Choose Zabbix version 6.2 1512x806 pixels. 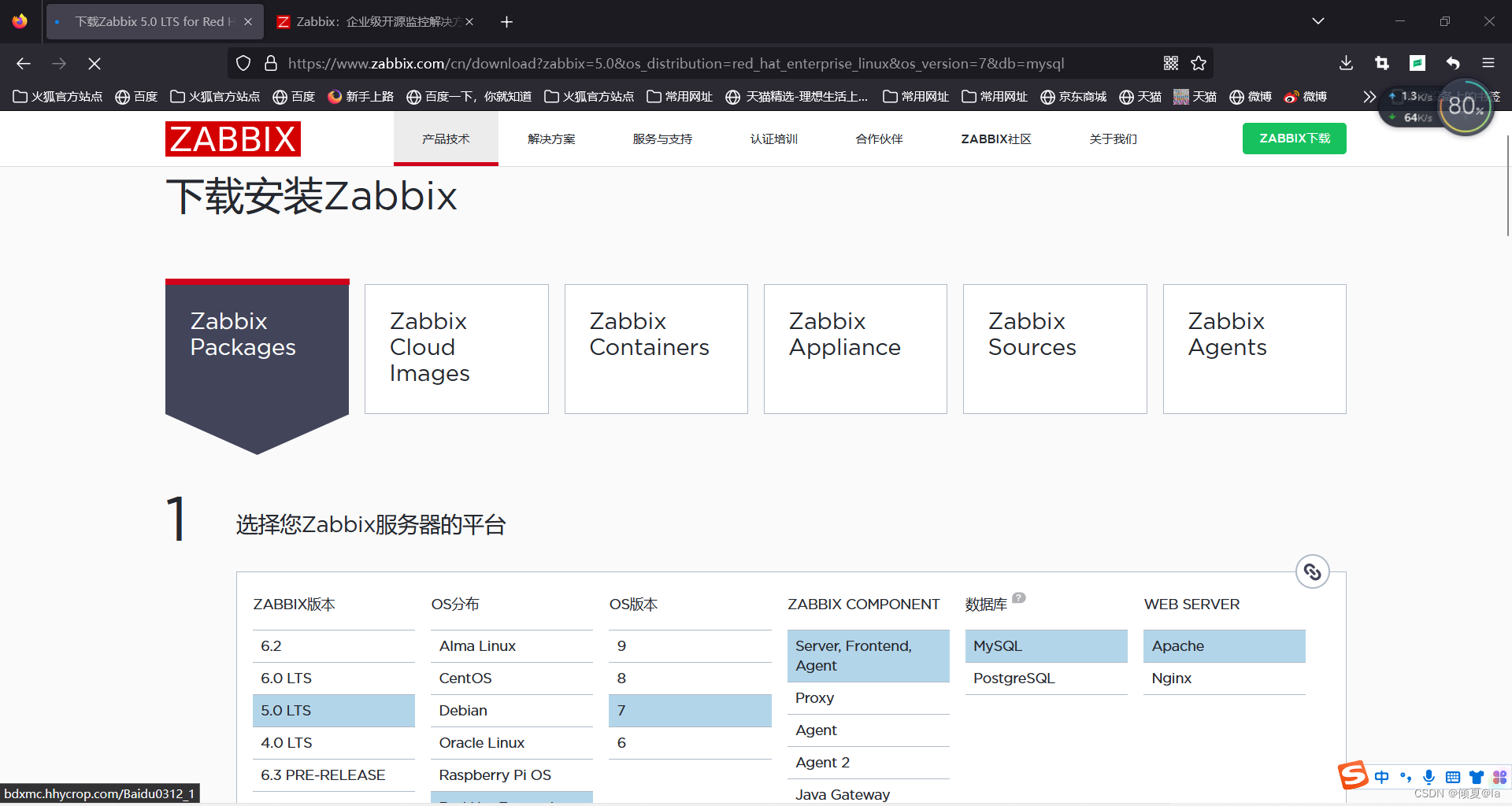click(334, 646)
